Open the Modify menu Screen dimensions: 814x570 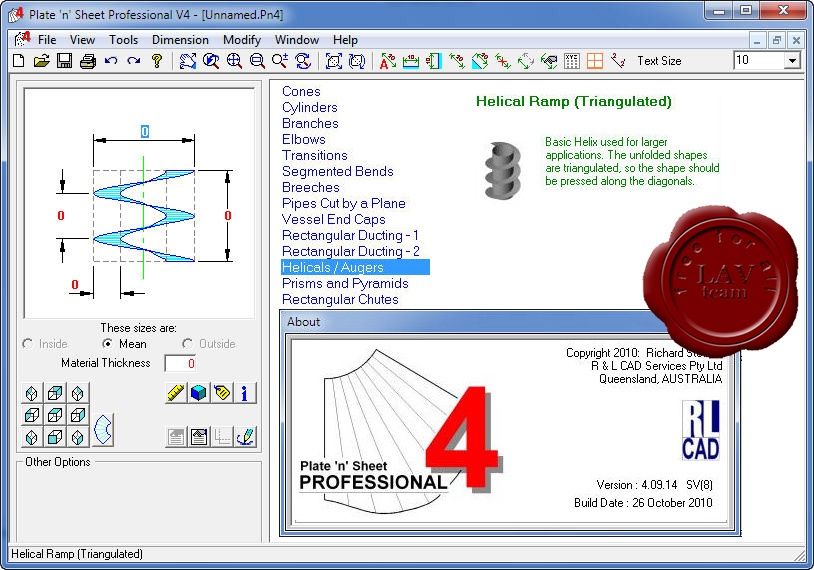241,40
